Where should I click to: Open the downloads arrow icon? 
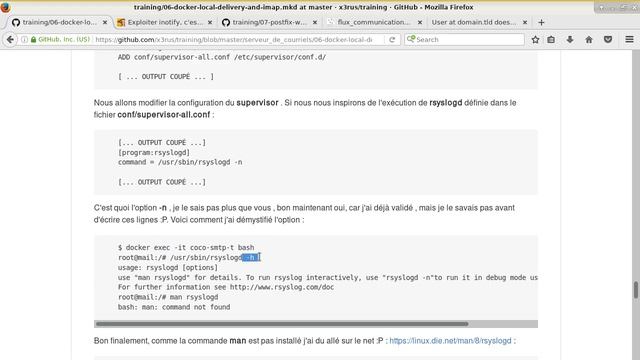pos(570,40)
